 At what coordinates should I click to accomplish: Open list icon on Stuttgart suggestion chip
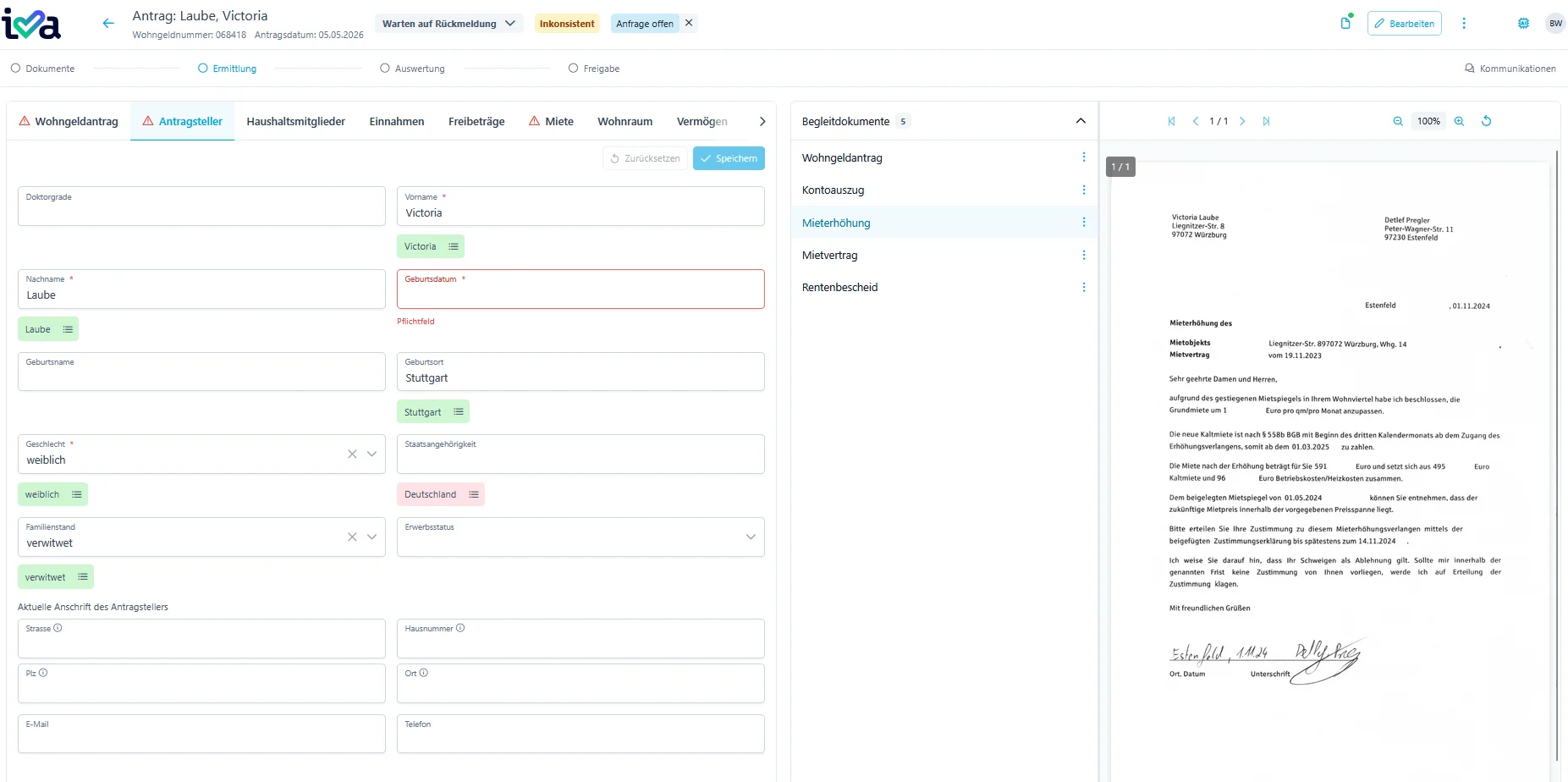click(x=459, y=412)
